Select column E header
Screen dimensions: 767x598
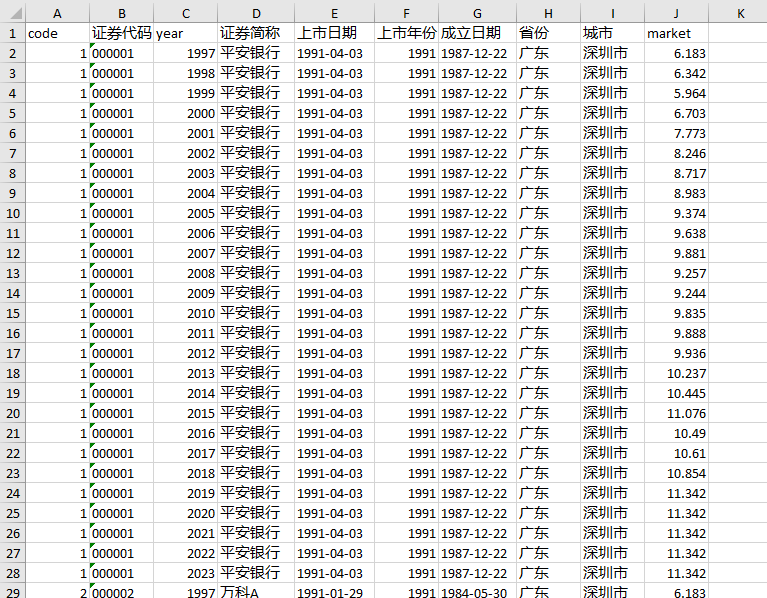coord(334,13)
